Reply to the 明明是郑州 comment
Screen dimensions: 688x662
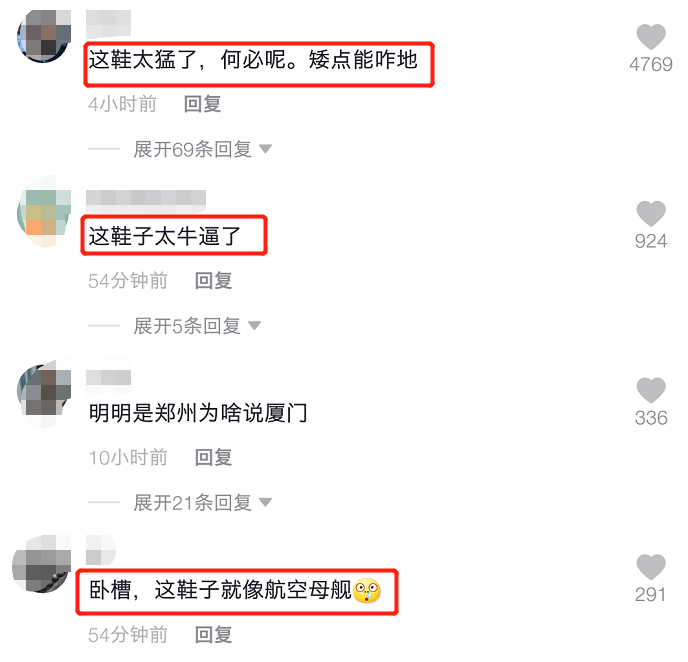pyautogui.click(x=214, y=458)
